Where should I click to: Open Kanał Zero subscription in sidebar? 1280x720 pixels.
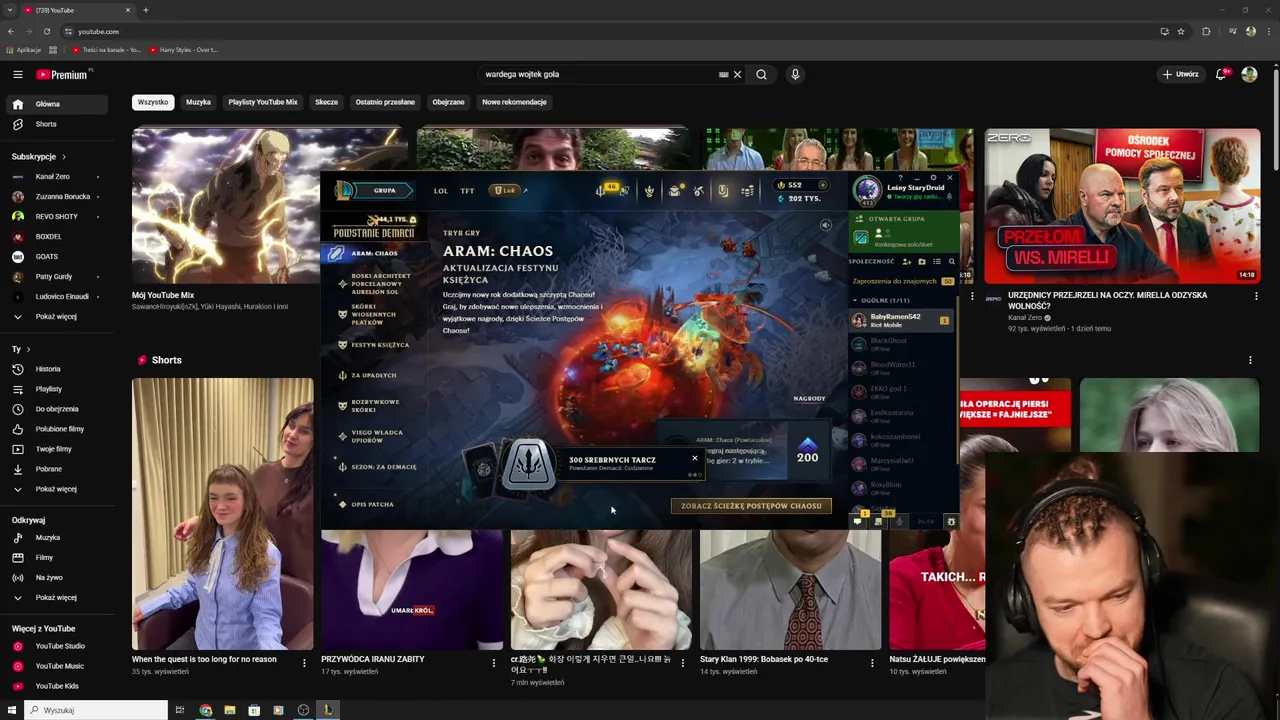point(54,177)
